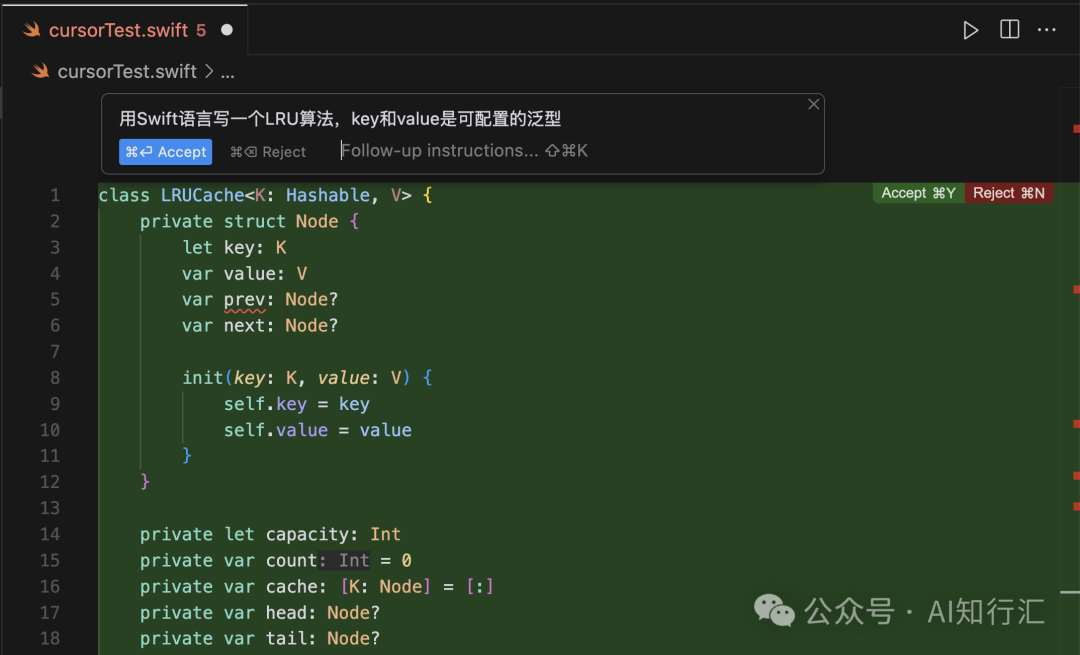Open a split editor view
Image resolution: width=1080 pixels, height=655 pixels.
pos(1010,30)
